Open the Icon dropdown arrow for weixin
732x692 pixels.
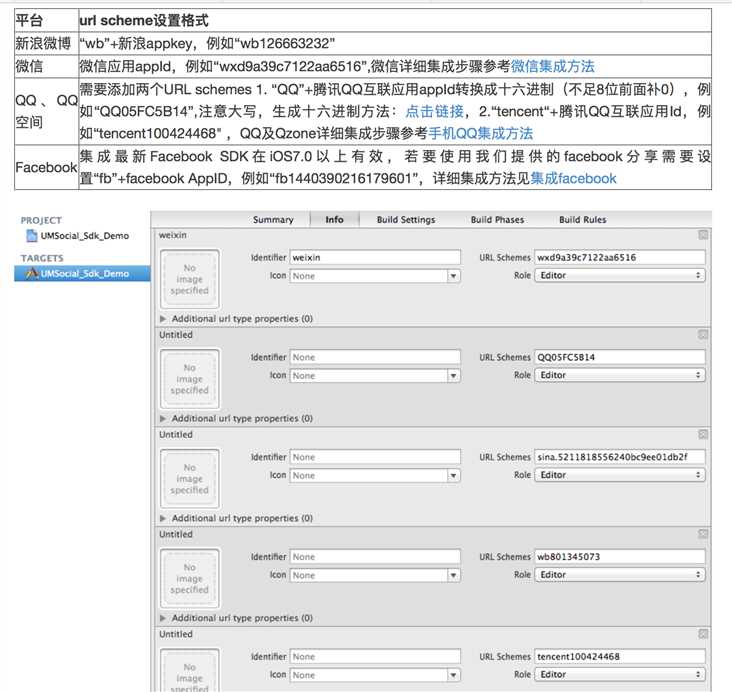coord(453,276)
